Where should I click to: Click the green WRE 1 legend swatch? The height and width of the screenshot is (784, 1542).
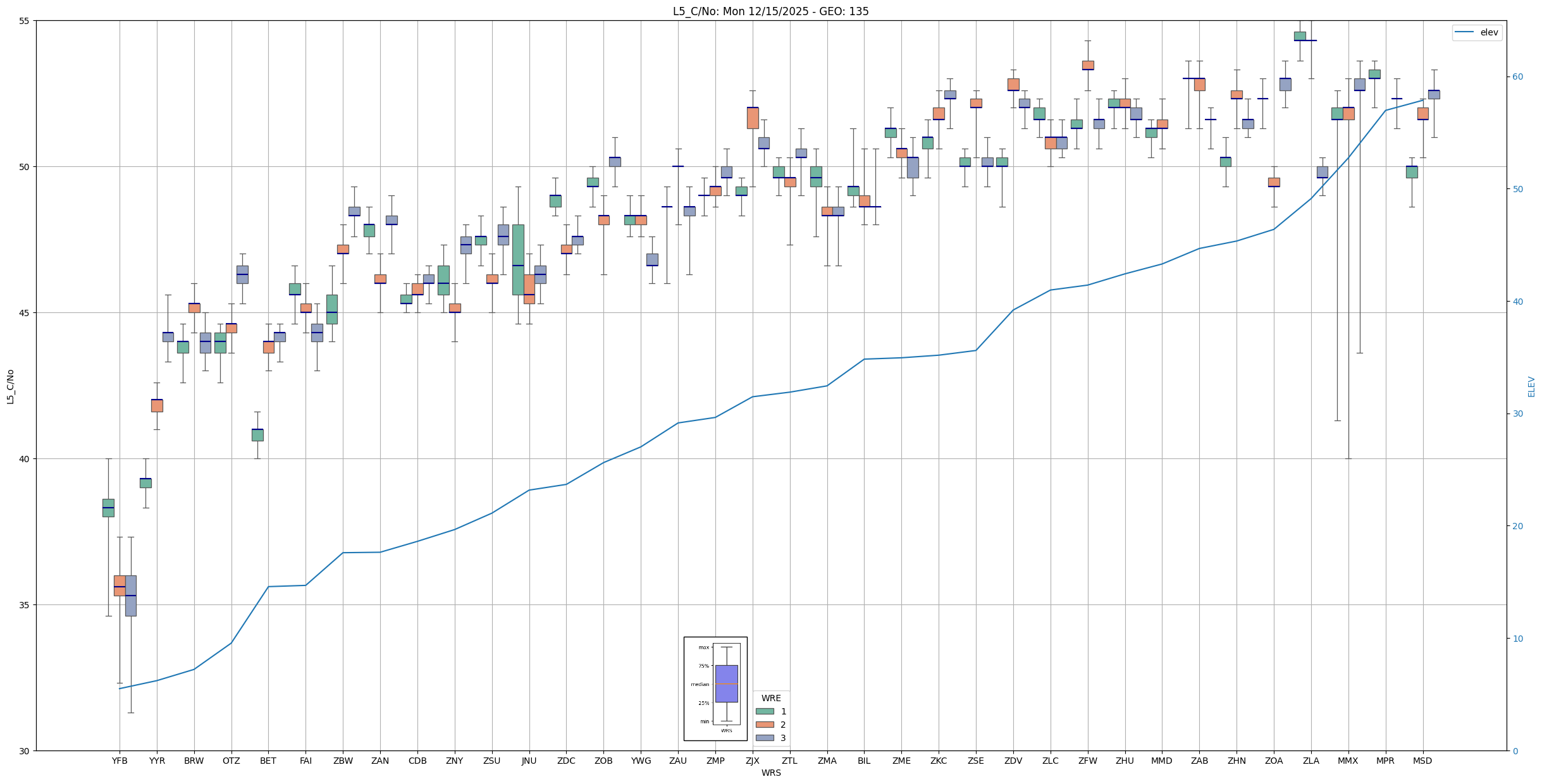[x=765, y=711]
